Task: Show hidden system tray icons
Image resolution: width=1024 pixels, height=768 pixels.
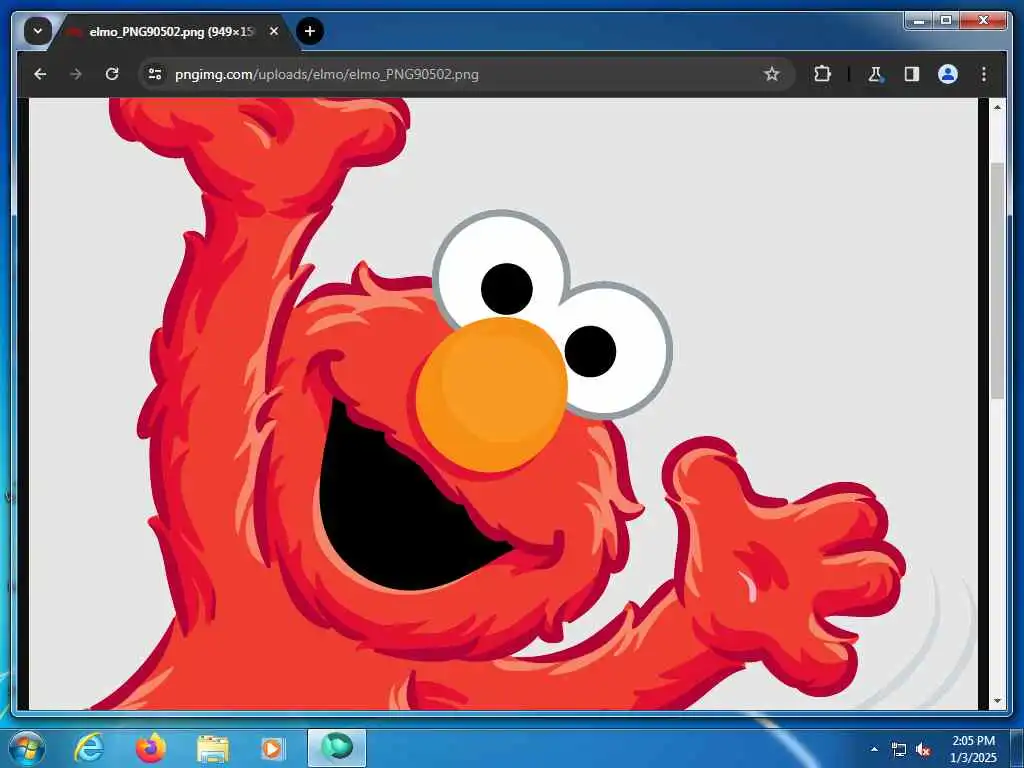Action: pyautogui.click(x=874, y=749)
